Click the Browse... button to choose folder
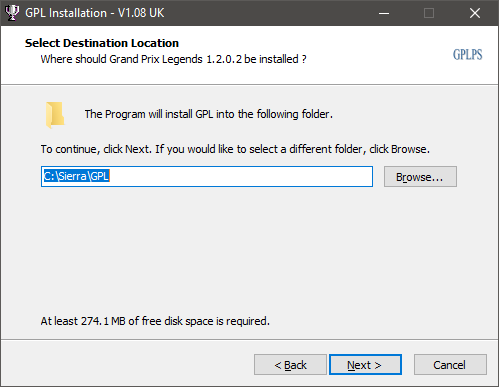499x387 pixels. tap(420, 177)
